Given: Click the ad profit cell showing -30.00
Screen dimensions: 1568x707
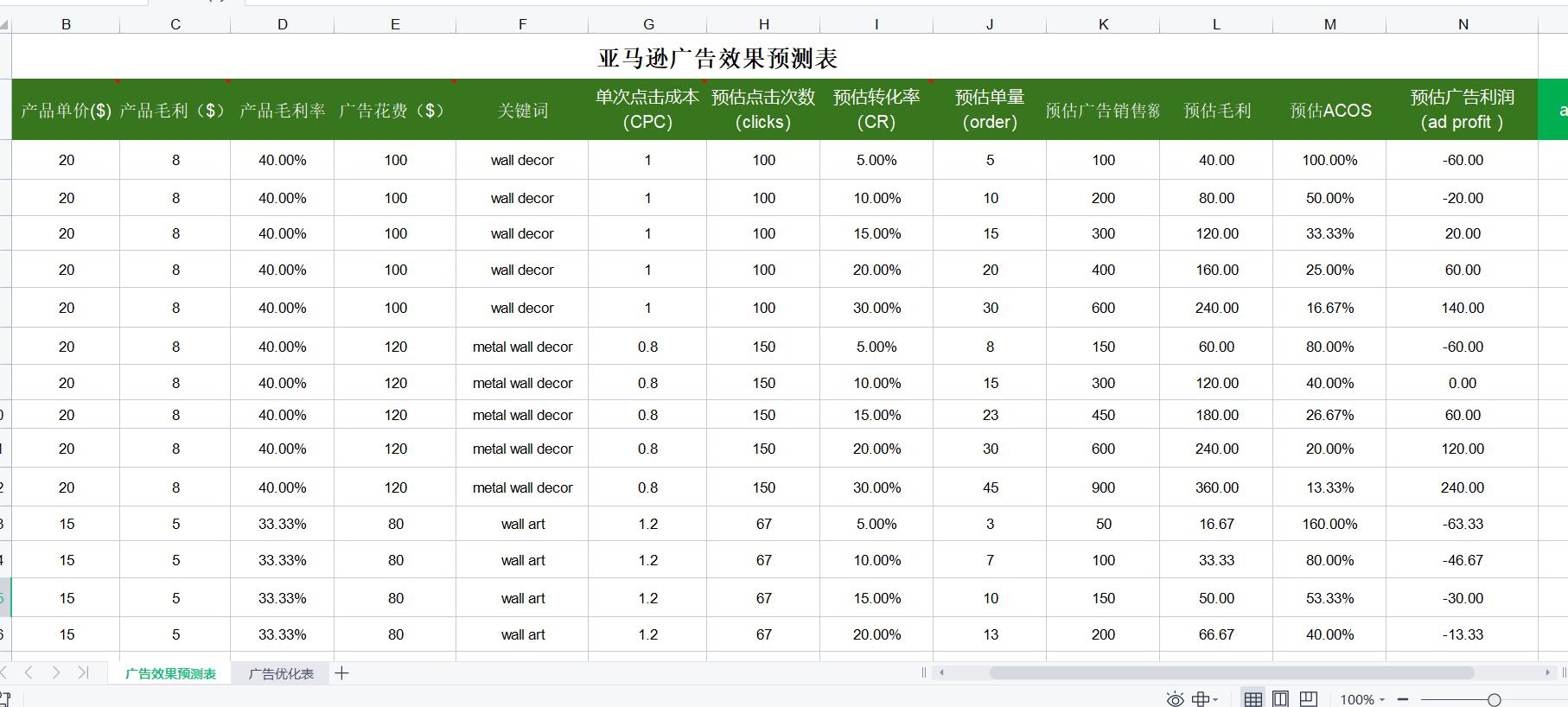Looking at the screenshot, I should (x=1463, y=598).
